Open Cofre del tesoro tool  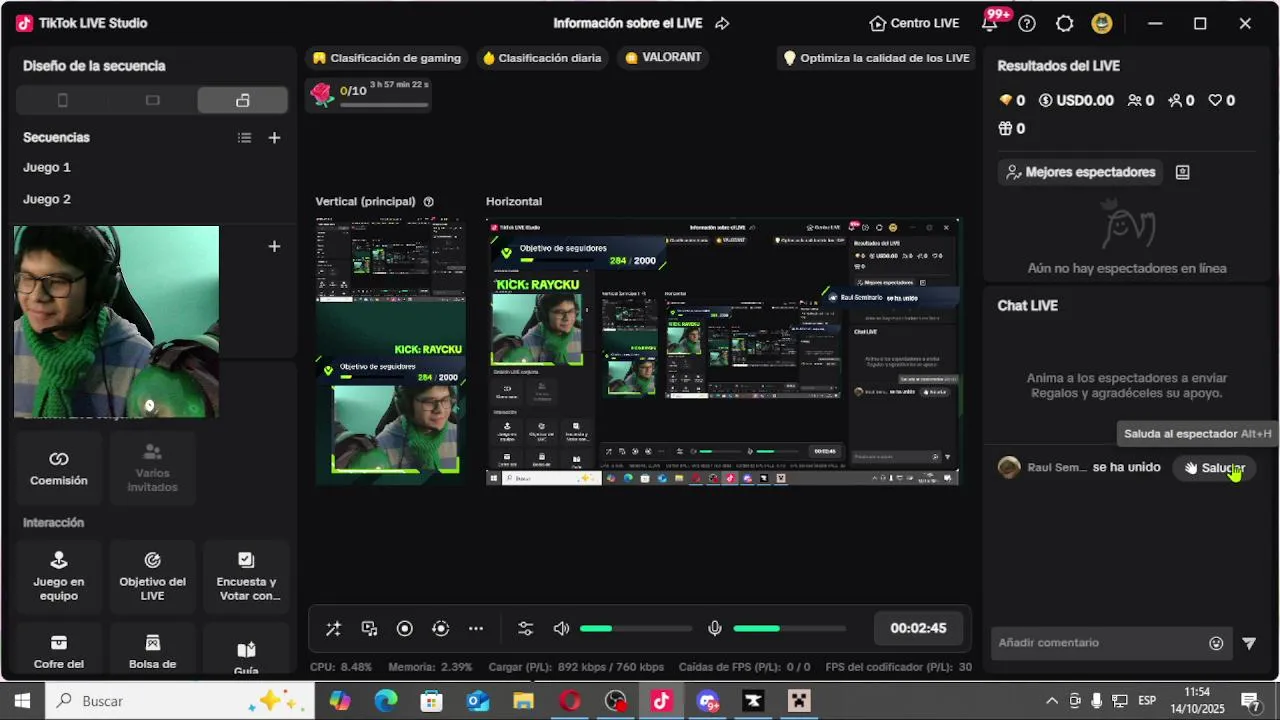[x=59, y=650]
